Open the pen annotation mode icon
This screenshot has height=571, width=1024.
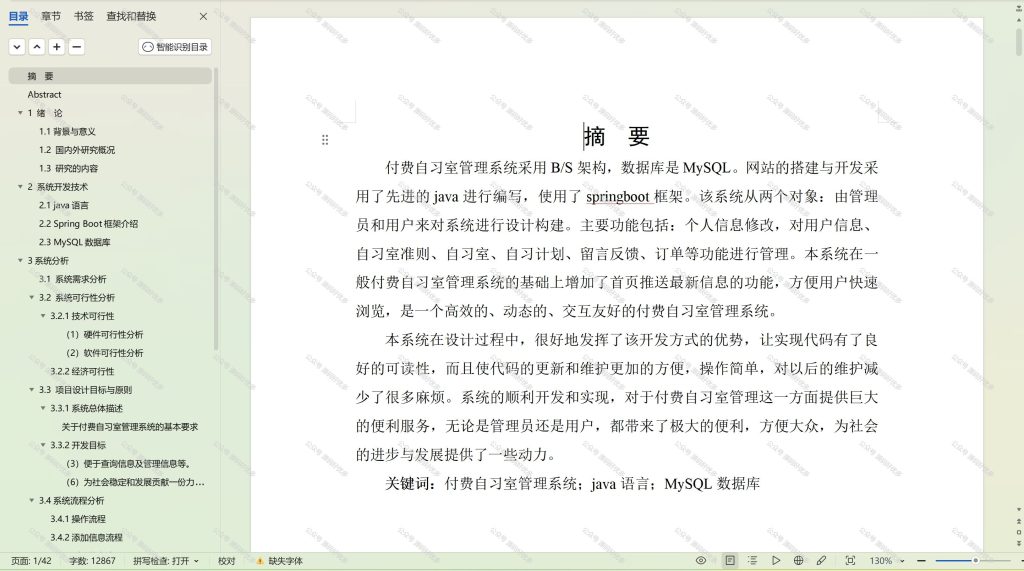822,561
